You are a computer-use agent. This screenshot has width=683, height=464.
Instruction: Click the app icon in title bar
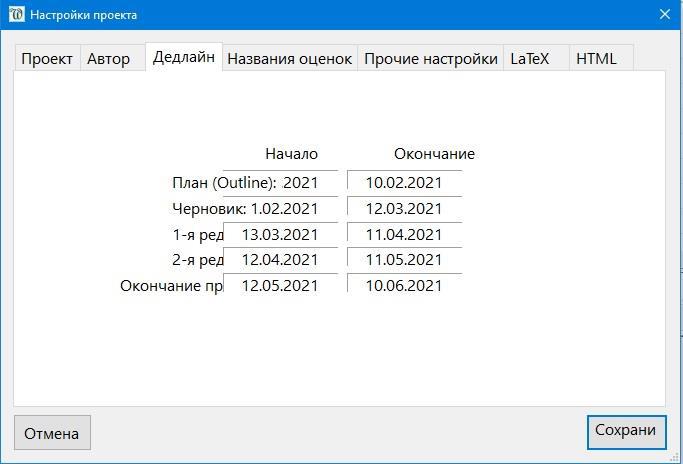[15, 15]
